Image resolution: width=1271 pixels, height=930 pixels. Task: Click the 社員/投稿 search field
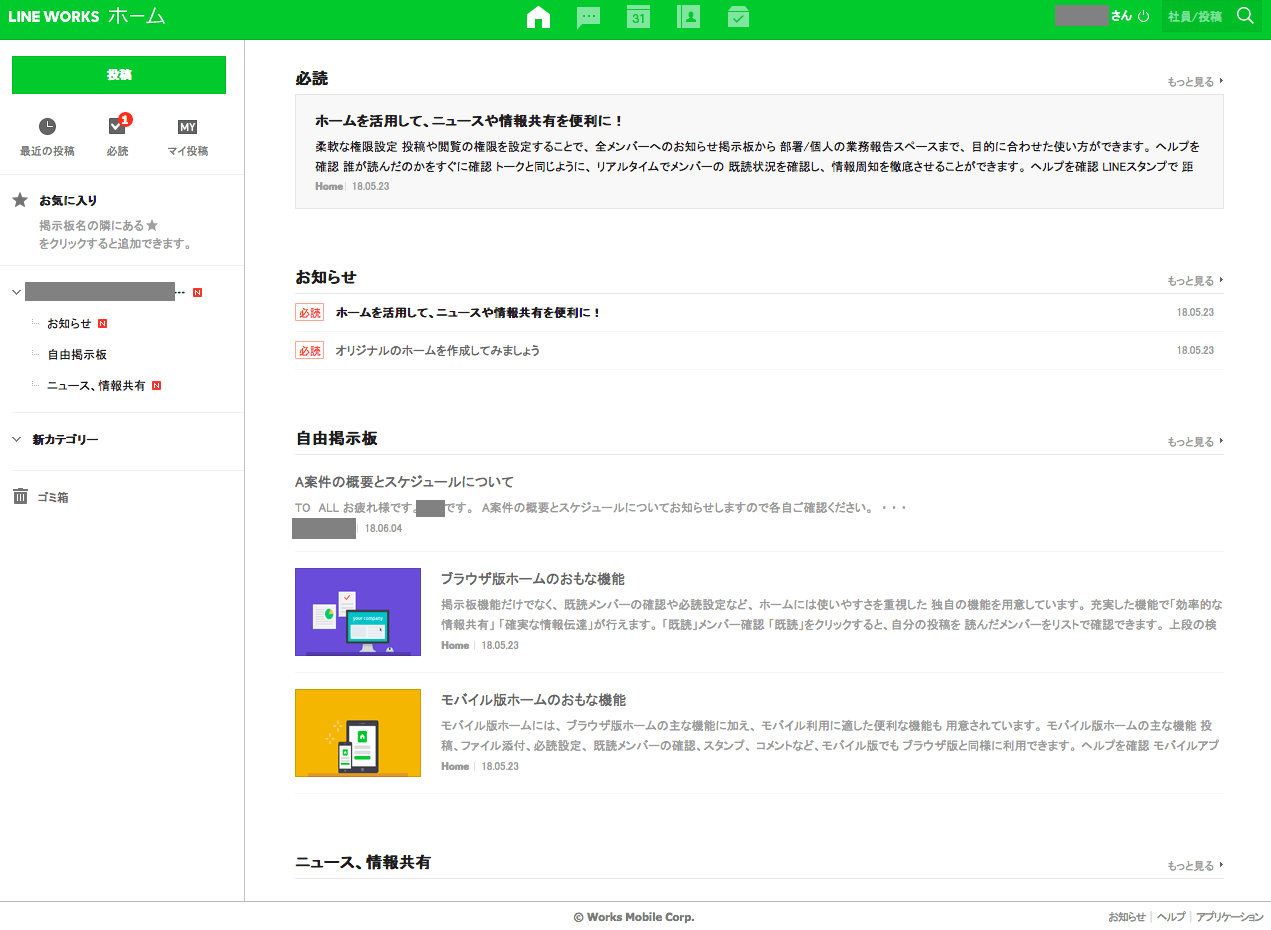tap(1195, 17)
